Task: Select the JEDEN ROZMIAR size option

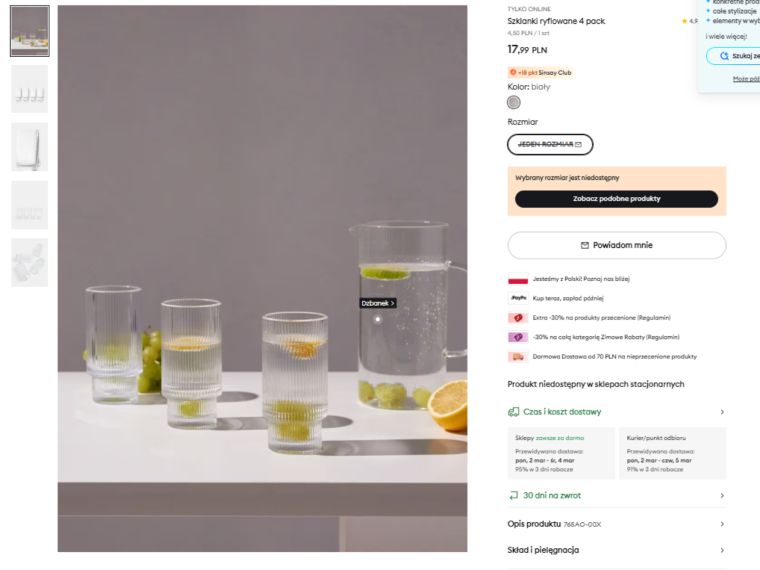Action: coord(550,145)
